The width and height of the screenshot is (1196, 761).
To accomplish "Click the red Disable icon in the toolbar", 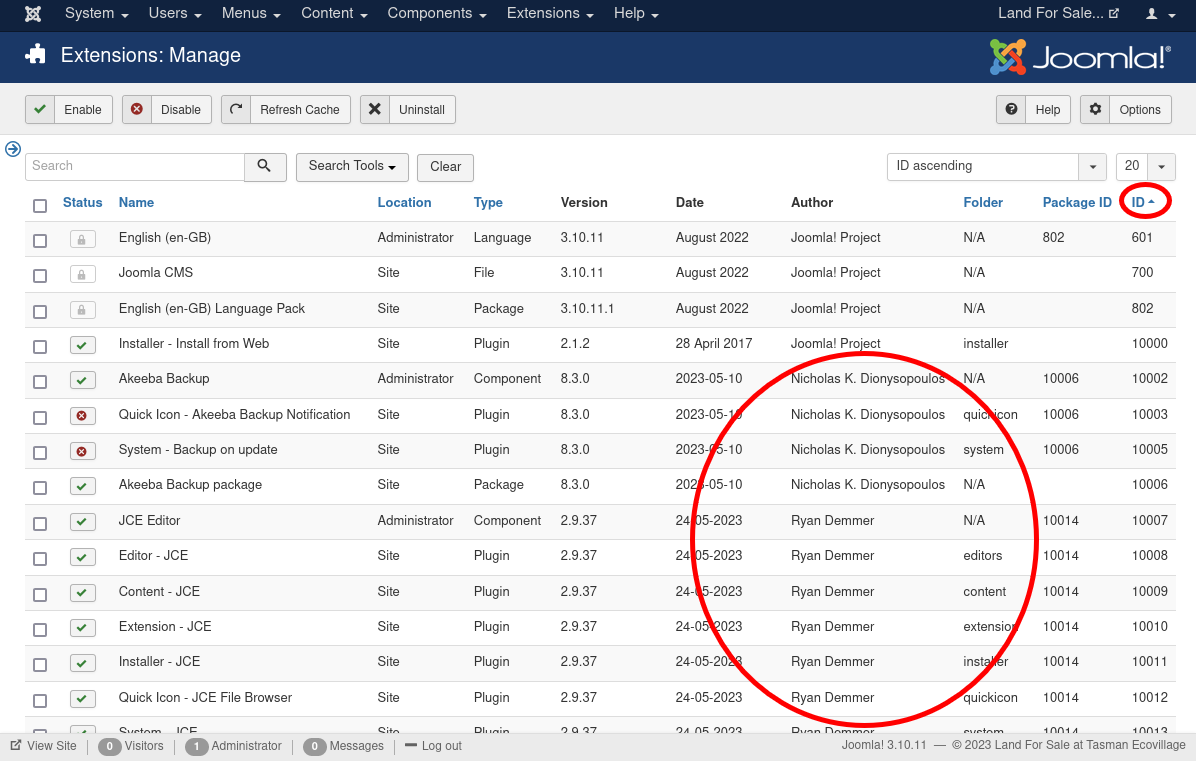I will pyautogui.click(x=137, y=109).
